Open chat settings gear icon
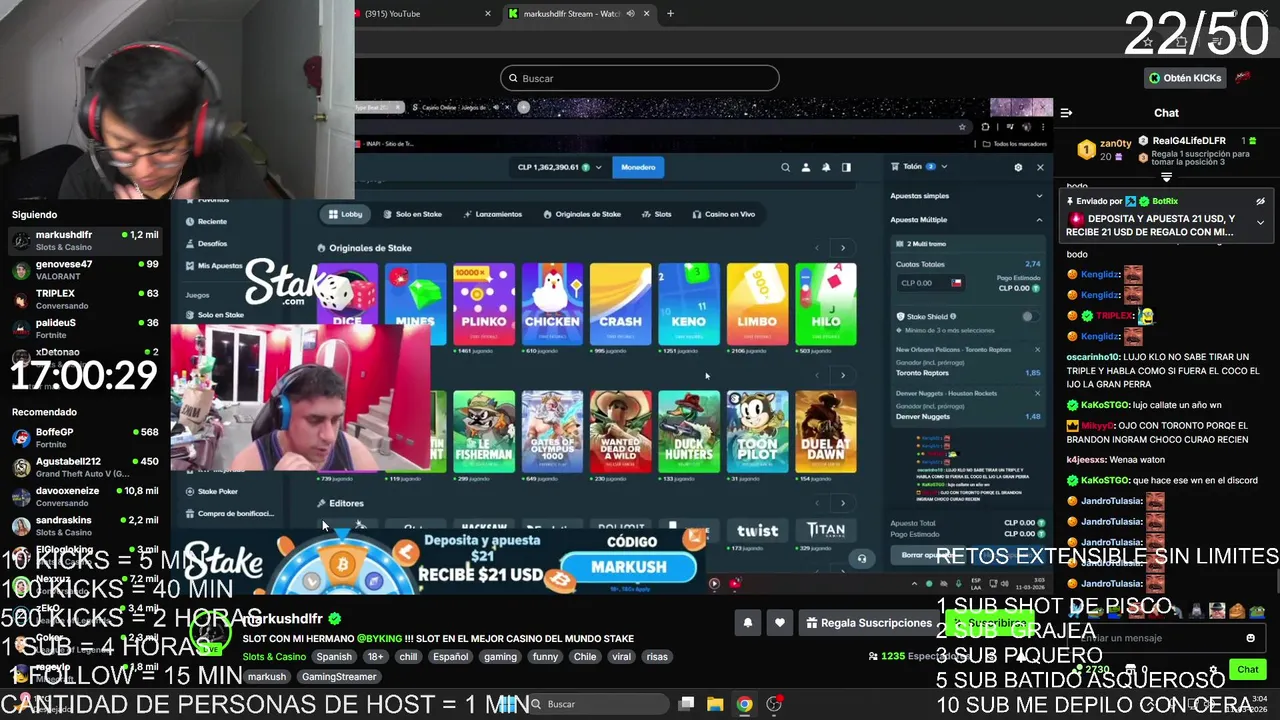This screenshot has height=720, width=1280. [x=1215, y=670]
